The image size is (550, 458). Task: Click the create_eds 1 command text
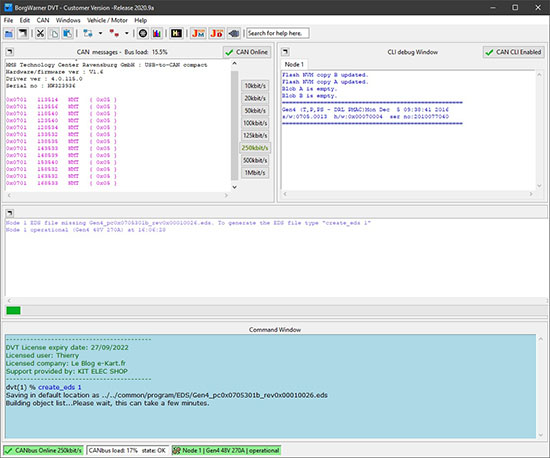(60, 387)
